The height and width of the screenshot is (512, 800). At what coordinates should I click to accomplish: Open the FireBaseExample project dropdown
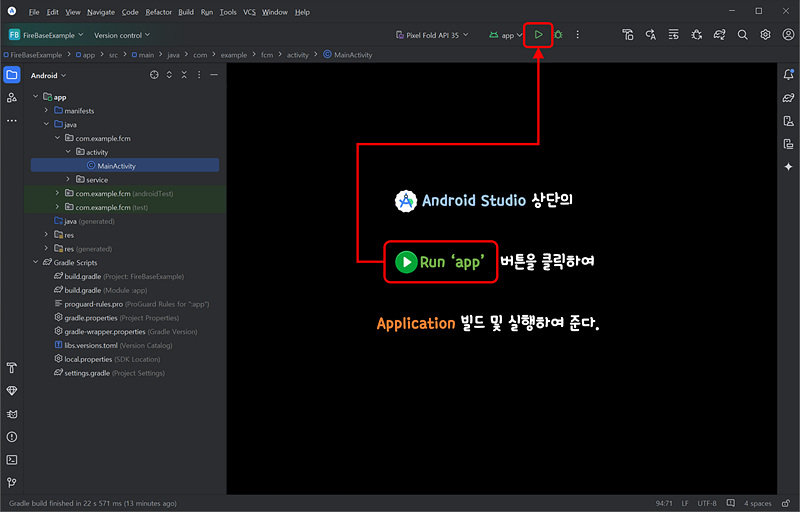click(46, 35)
